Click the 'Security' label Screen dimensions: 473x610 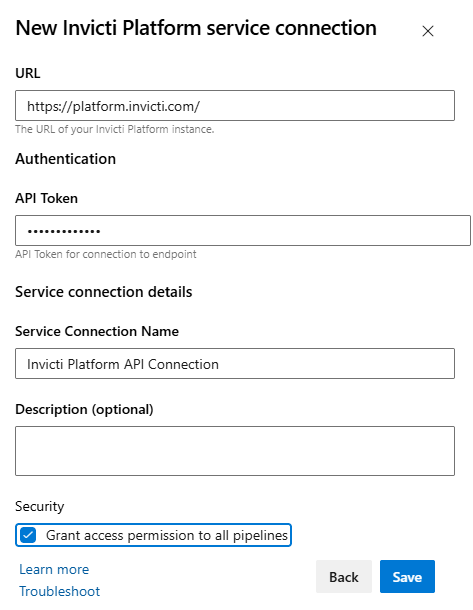coord(40,506)
